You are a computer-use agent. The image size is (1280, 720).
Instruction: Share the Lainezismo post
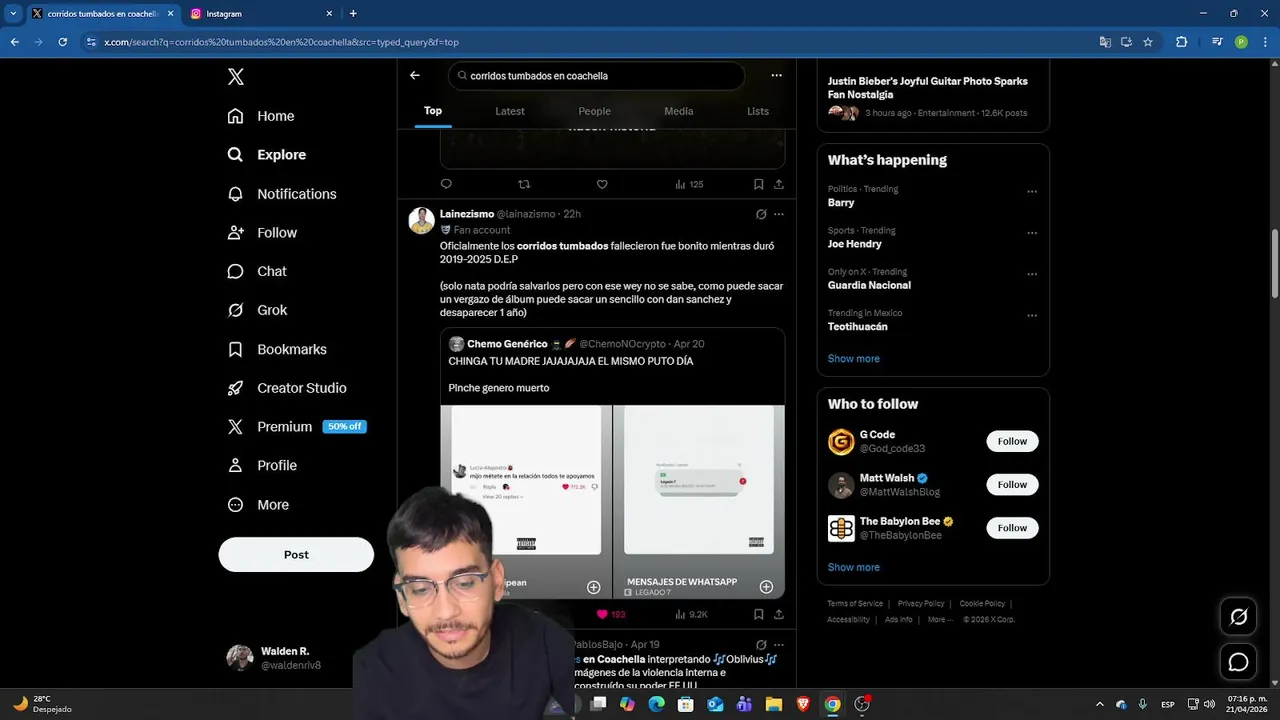click(779, 614)
